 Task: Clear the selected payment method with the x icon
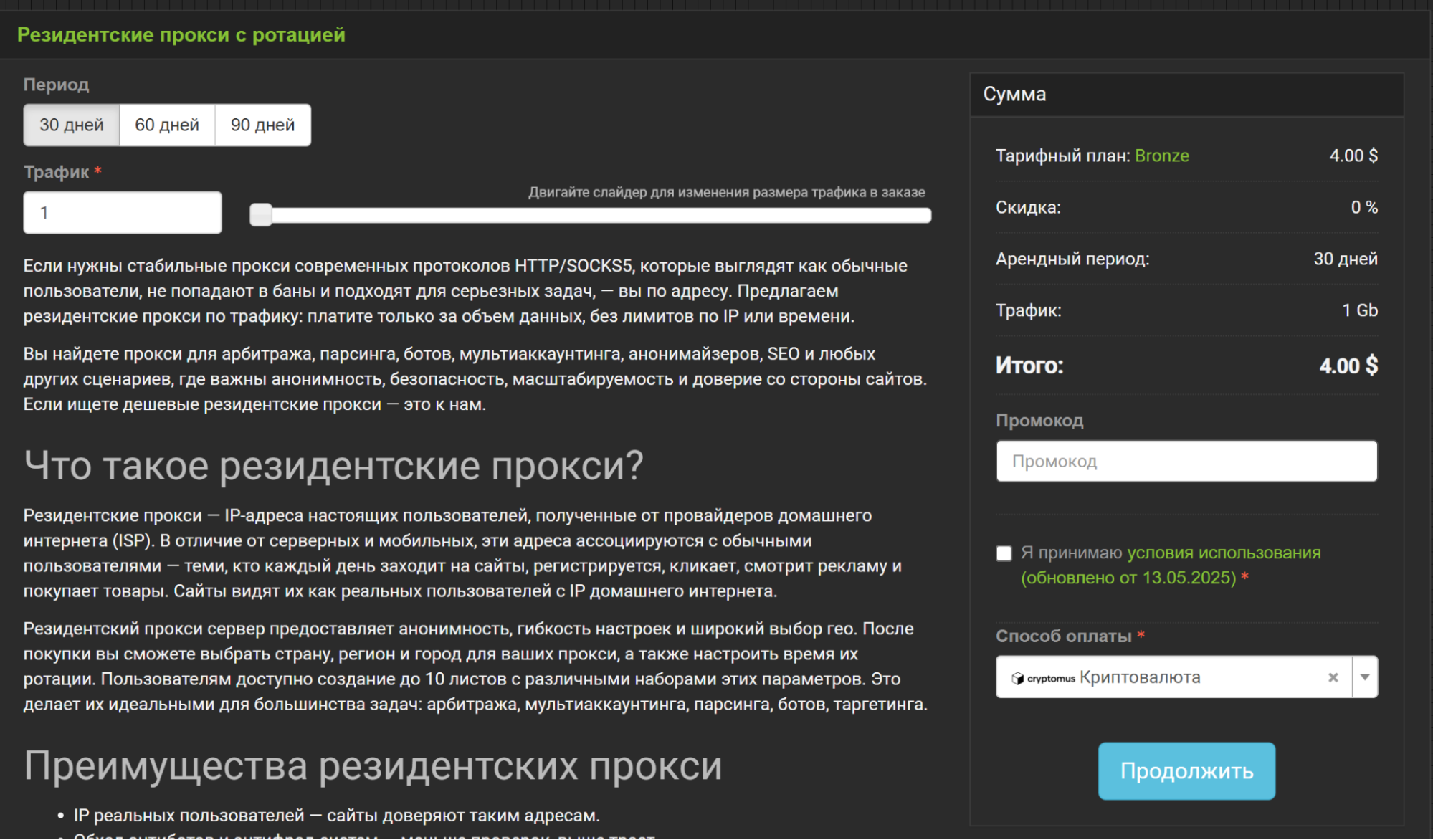(x=1334, y=677)
